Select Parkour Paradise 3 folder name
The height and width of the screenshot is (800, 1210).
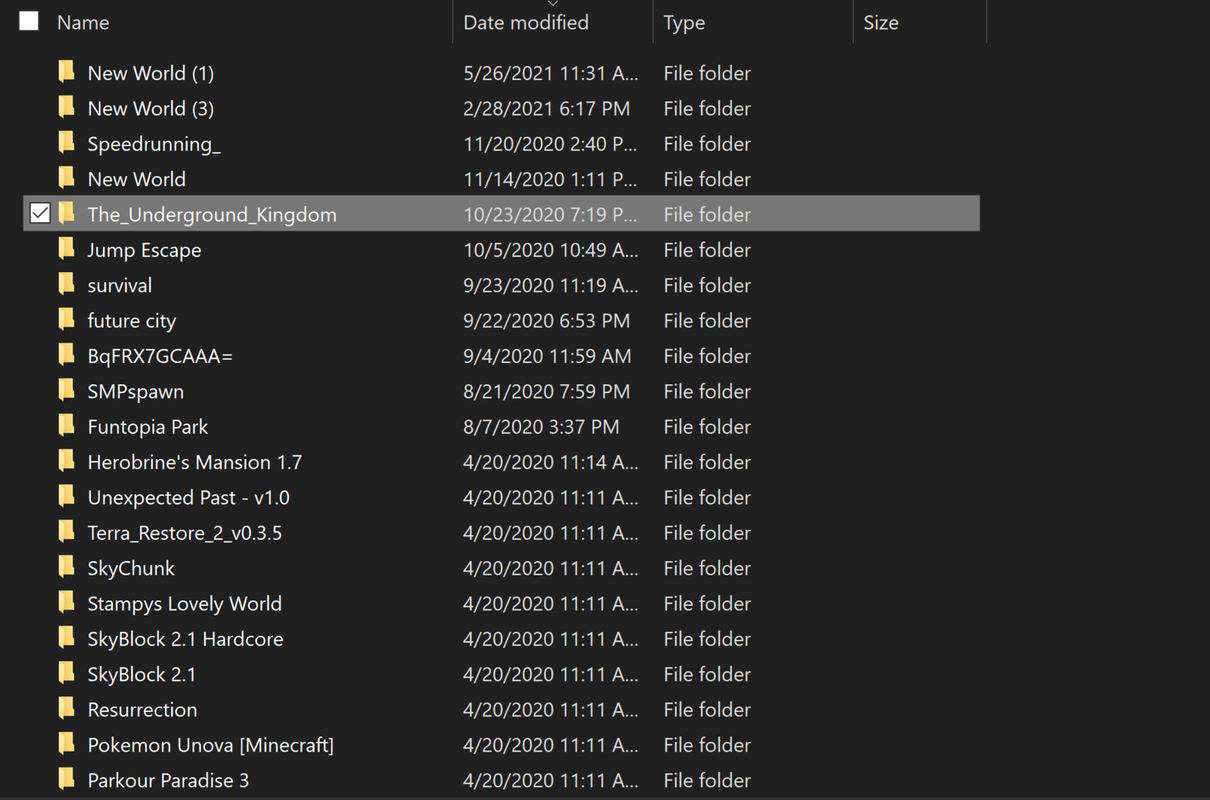(x=168, y=781)
